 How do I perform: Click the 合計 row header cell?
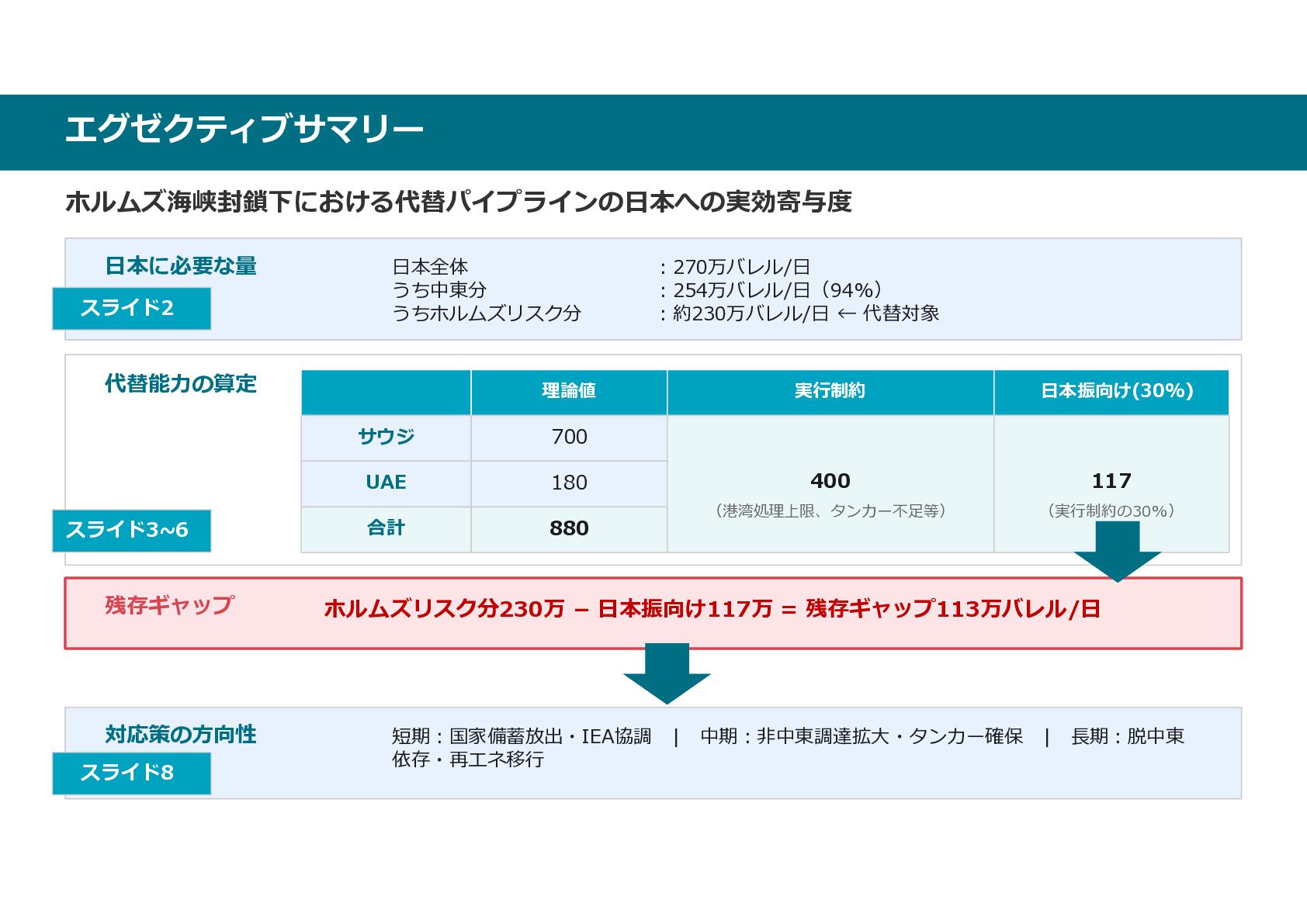point(386,529)
